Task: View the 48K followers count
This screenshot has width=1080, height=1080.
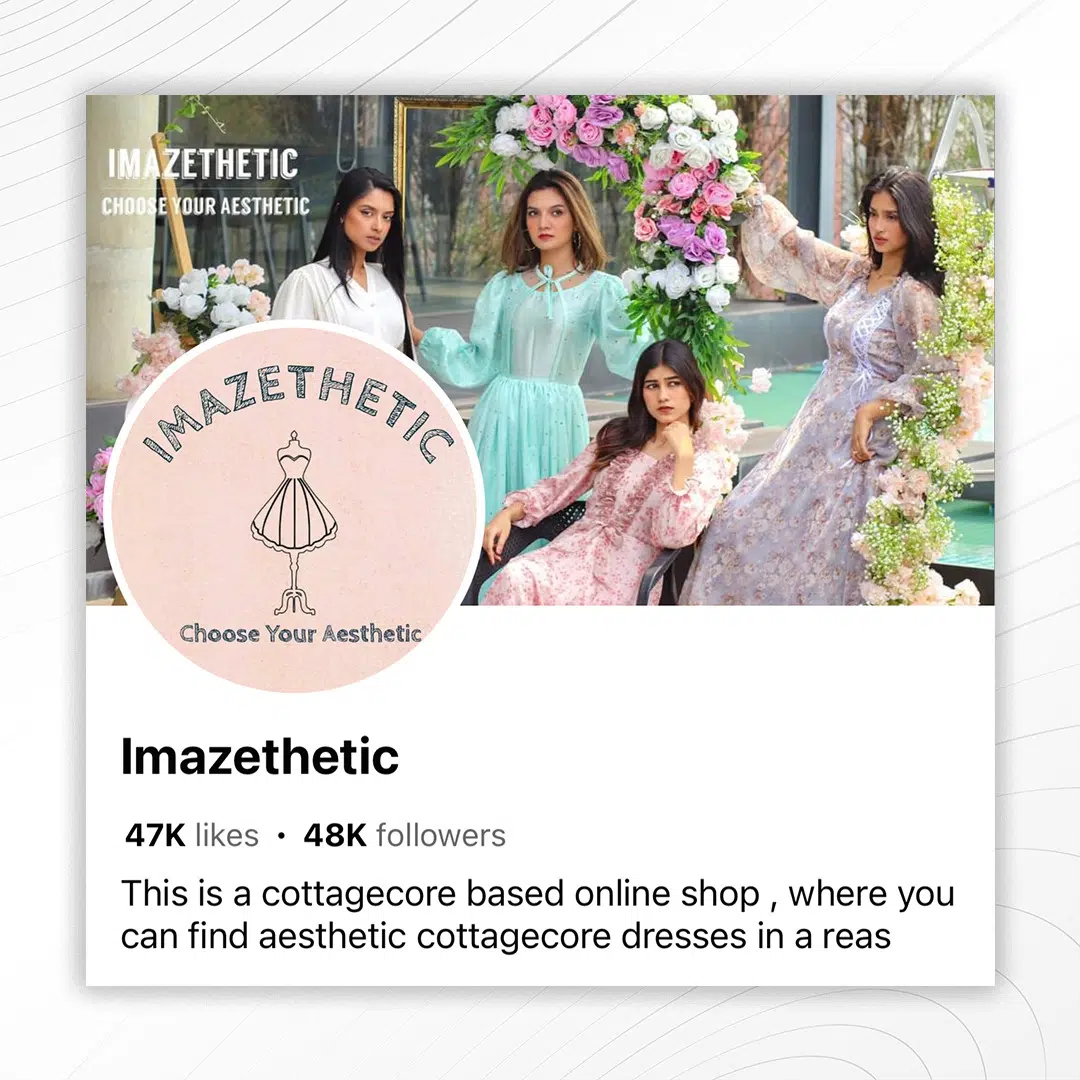Action: pyautogui.click(x=404, y=835)
